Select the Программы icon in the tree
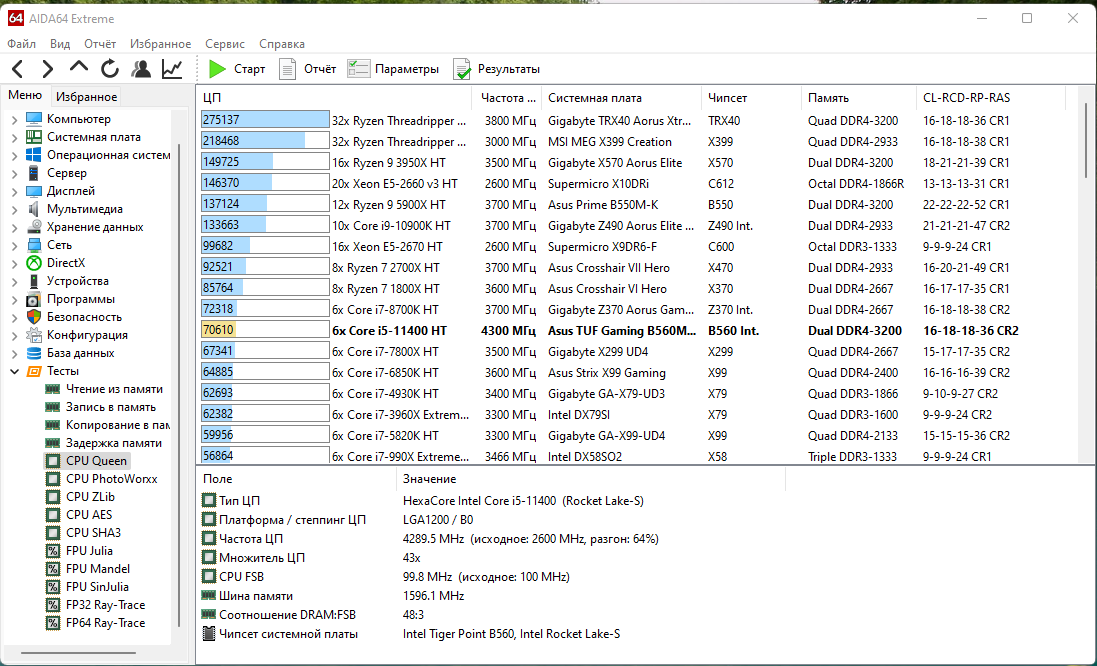The image size is (1097, 666). (34, 299)
